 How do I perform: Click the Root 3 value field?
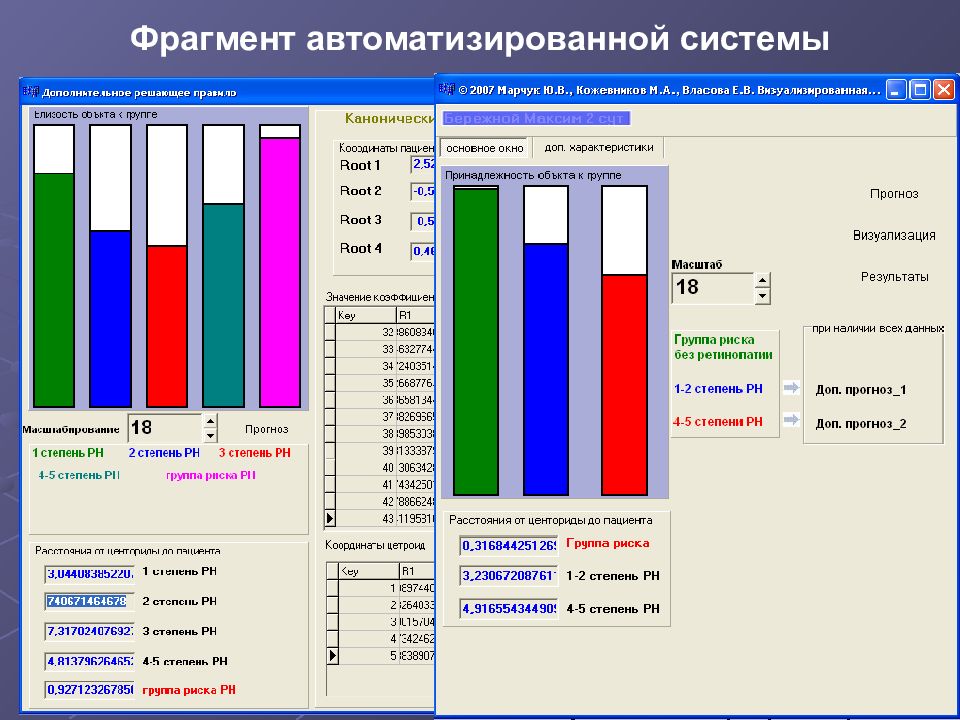tap(423, 221)
